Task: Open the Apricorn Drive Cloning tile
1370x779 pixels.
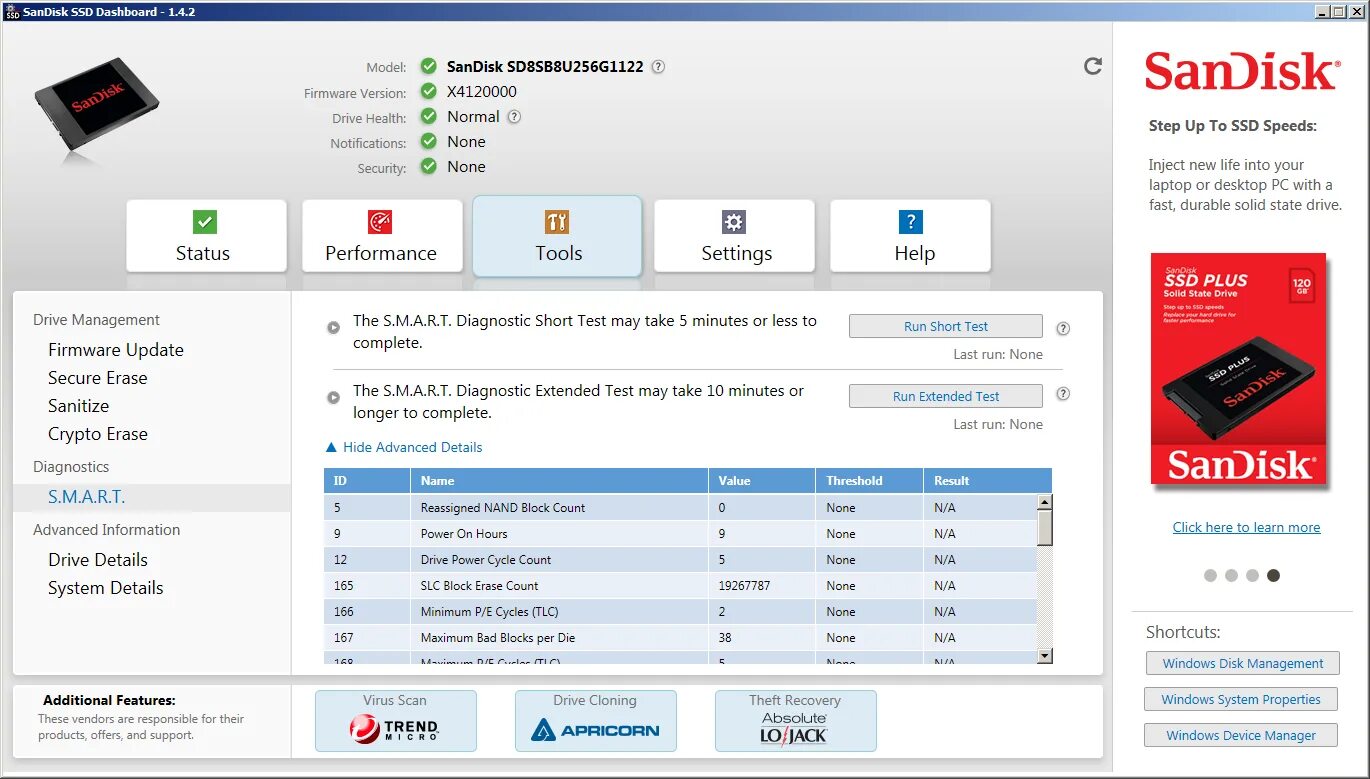Action: [x=595, y=720]
